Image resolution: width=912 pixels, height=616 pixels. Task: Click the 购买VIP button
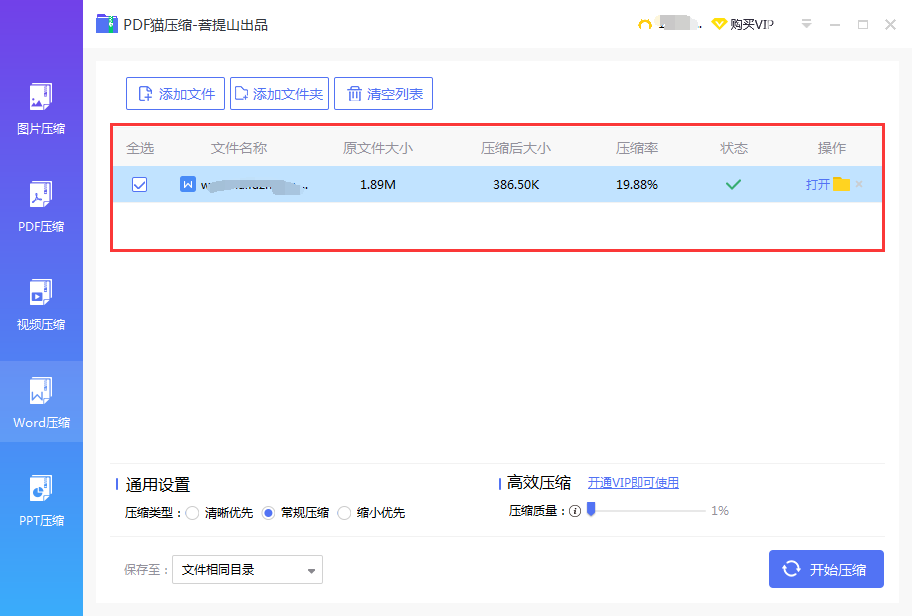743,24
